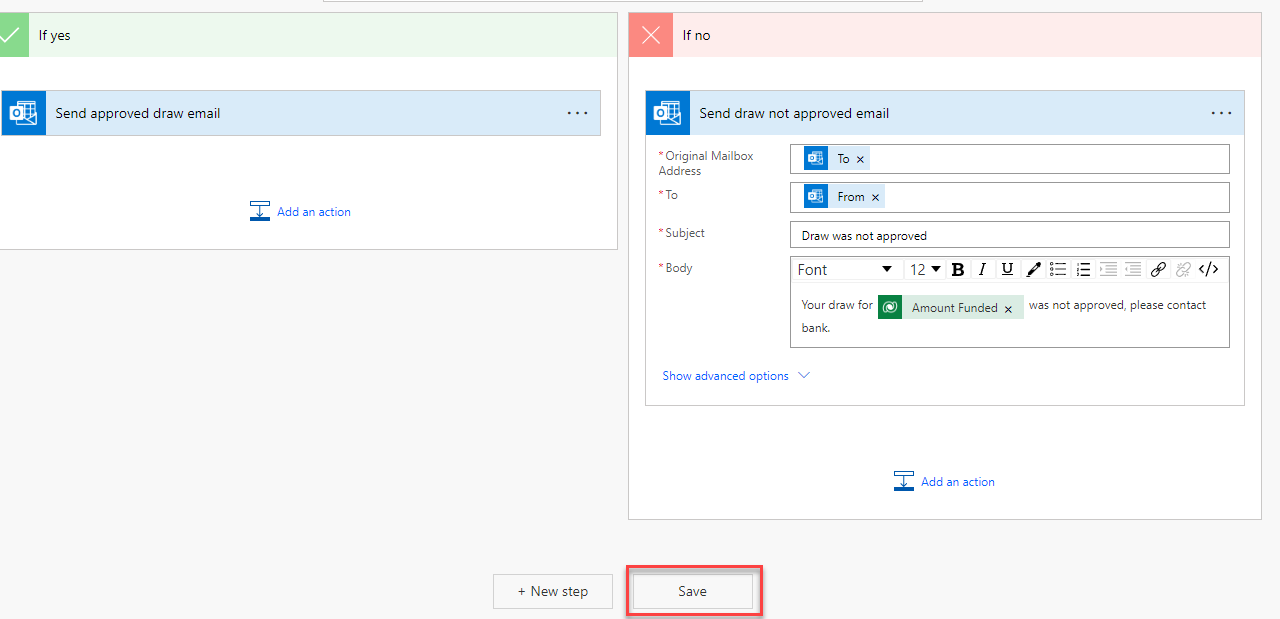The height and width of the screenshot is (619, 1280).
Task: Open the font size 12 dropdown
Action: [x=925, y=269]
